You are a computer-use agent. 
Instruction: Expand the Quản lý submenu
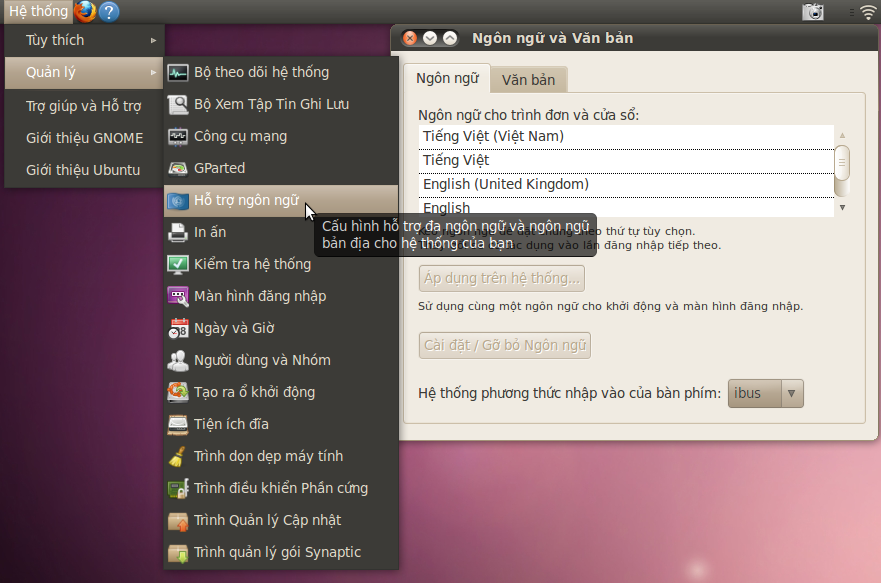84,72
